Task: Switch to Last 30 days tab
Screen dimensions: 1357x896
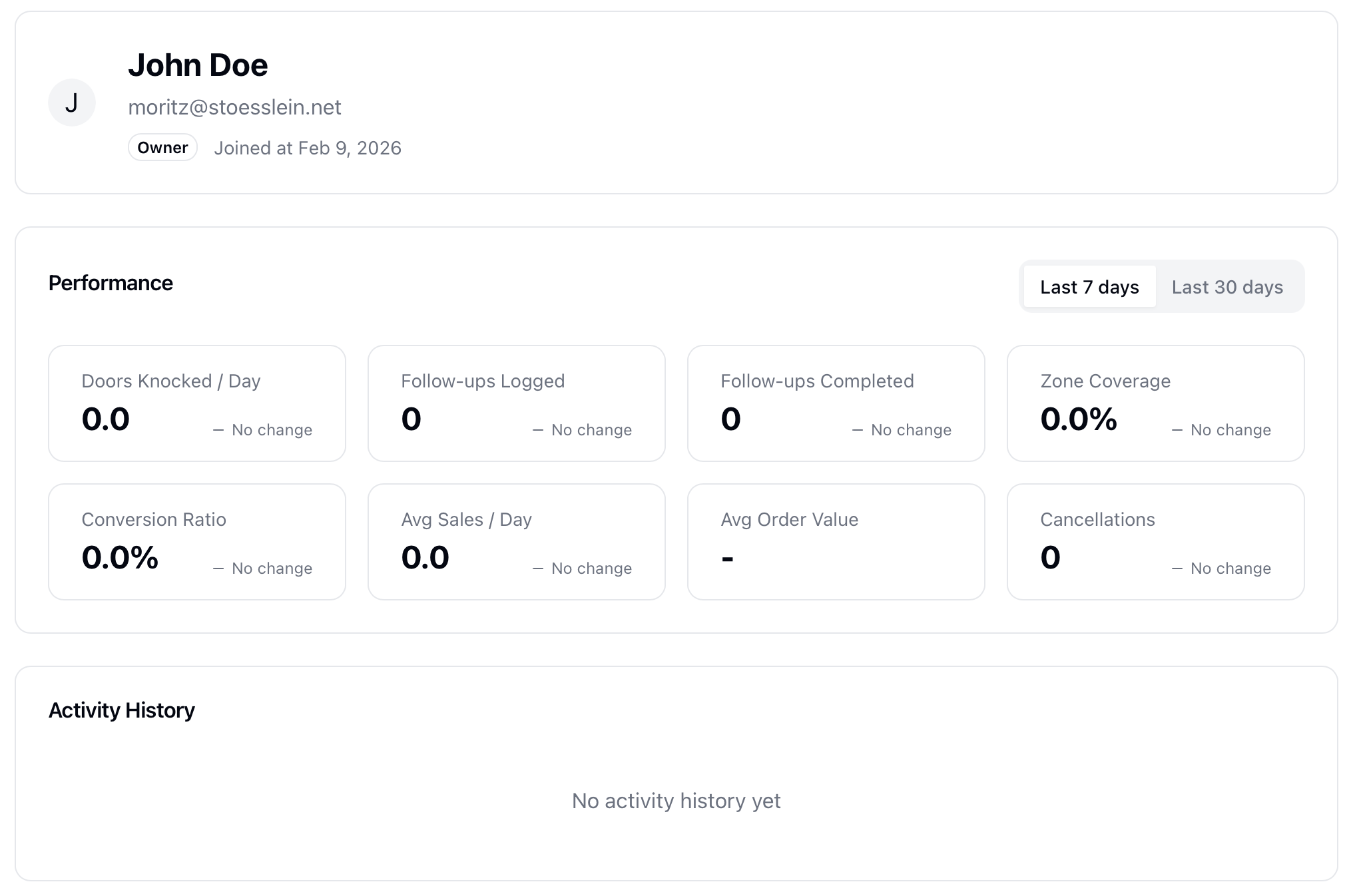Action: pos(1227,287)
